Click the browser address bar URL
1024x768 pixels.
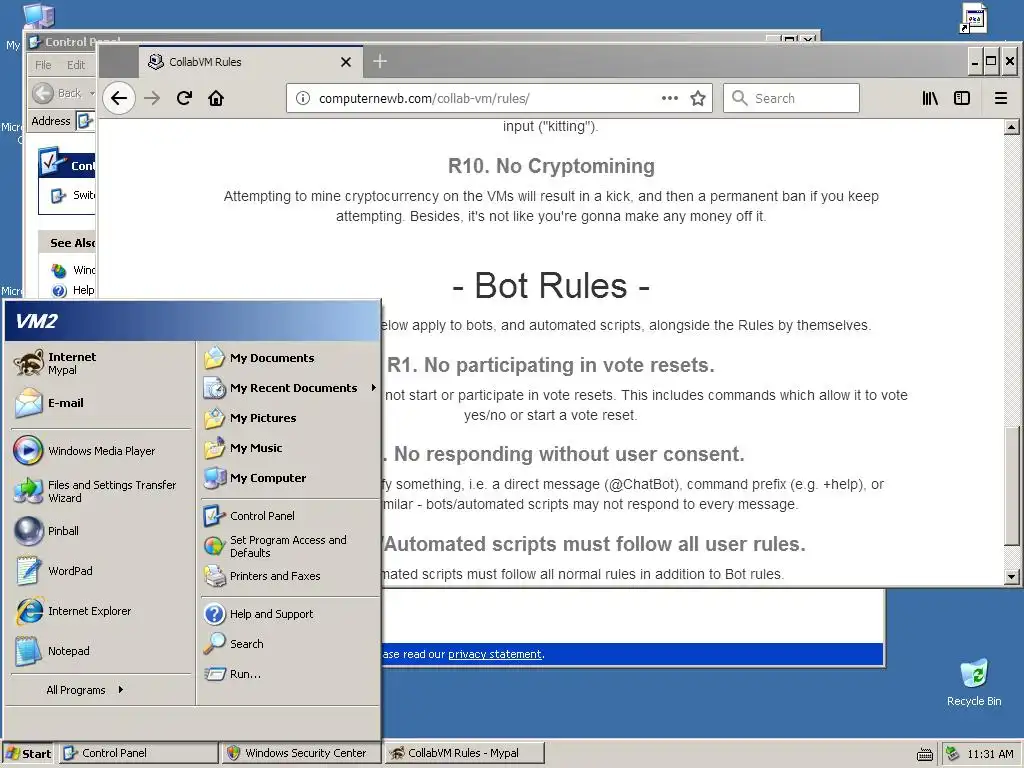[x=424, y=99]
